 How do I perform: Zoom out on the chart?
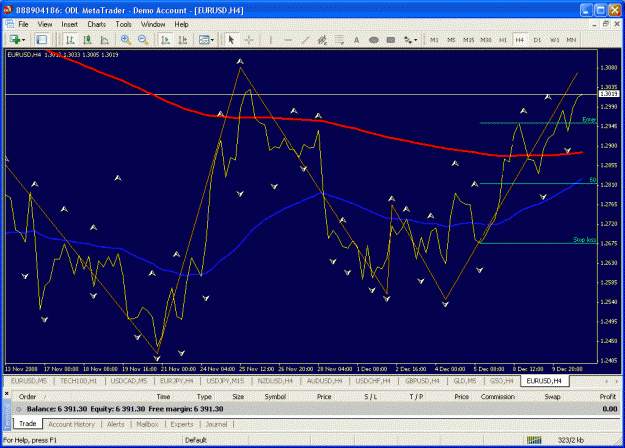point(143,40)
